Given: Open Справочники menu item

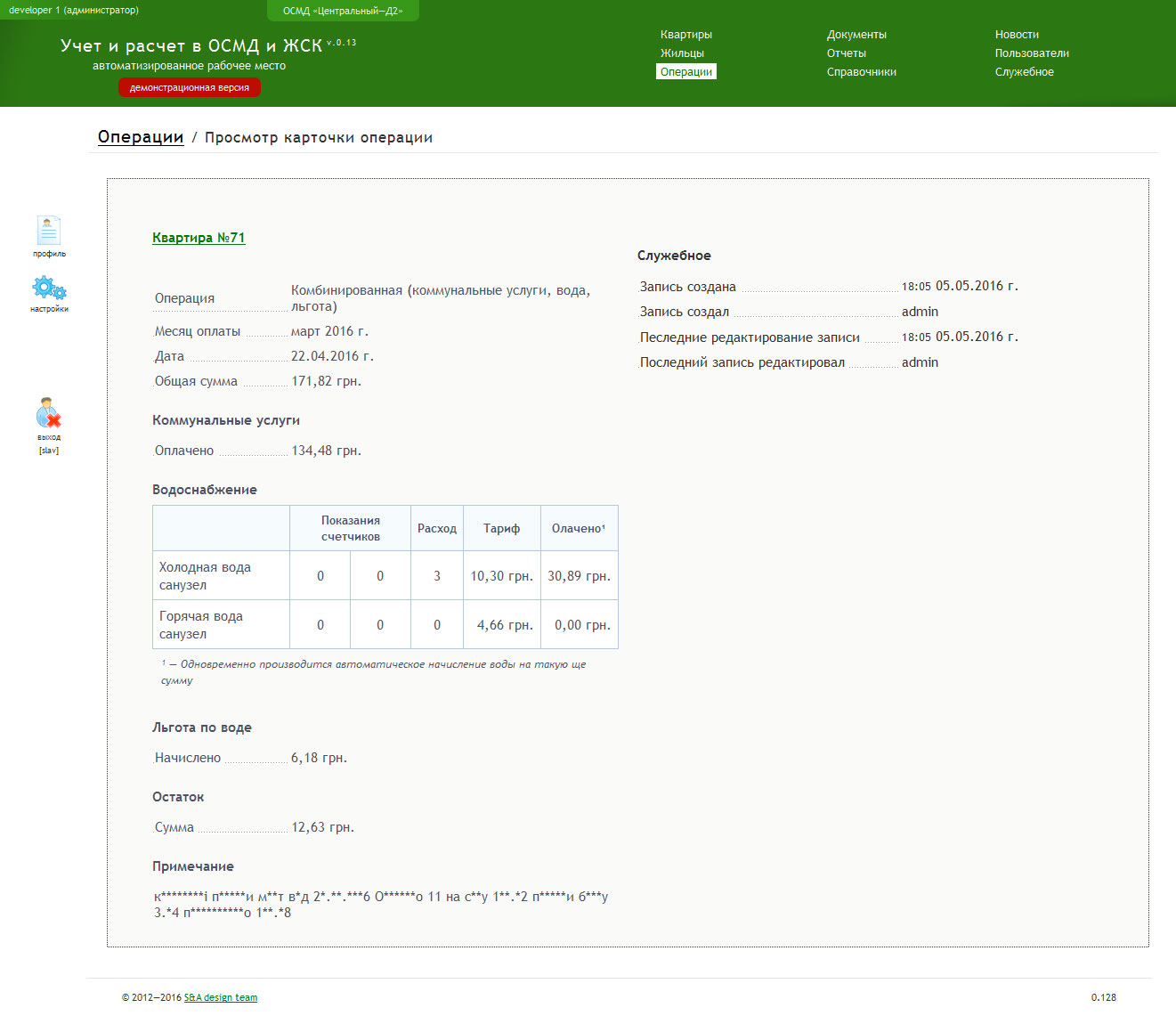Looking at the screenshot, I should point(861,72).
